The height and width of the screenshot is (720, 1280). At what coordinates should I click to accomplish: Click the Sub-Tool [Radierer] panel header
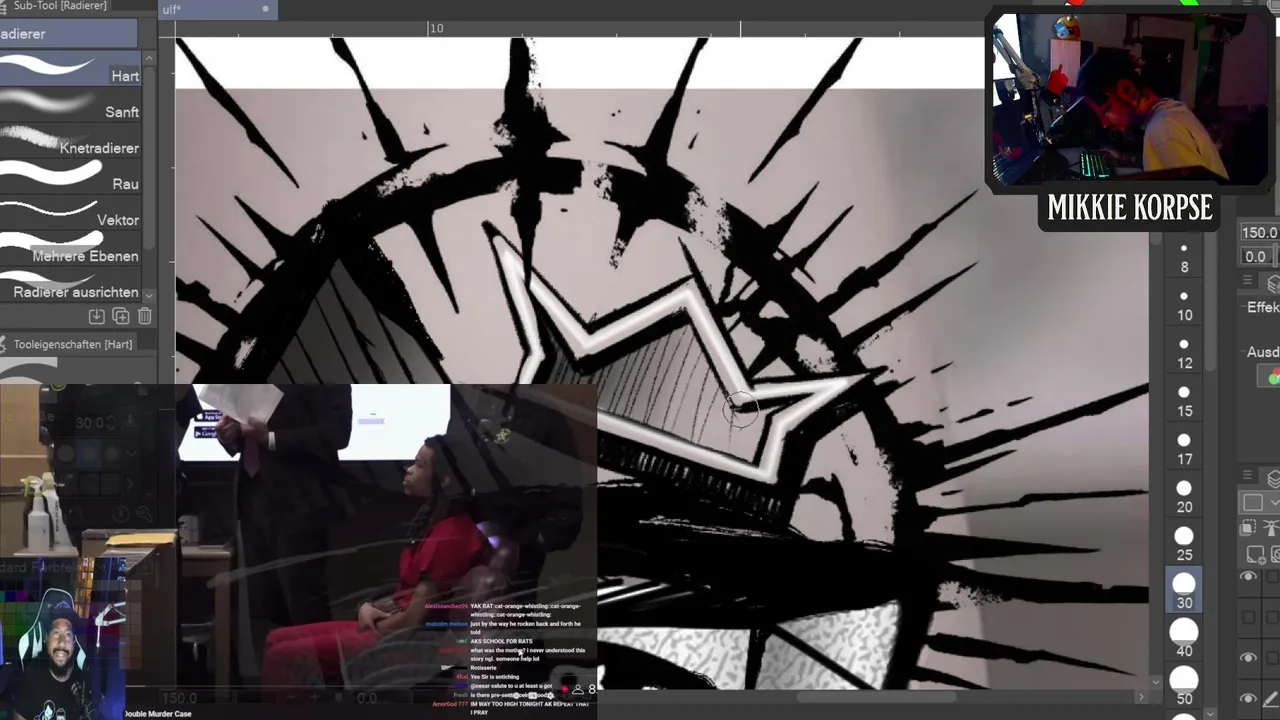tap(61, 6)
